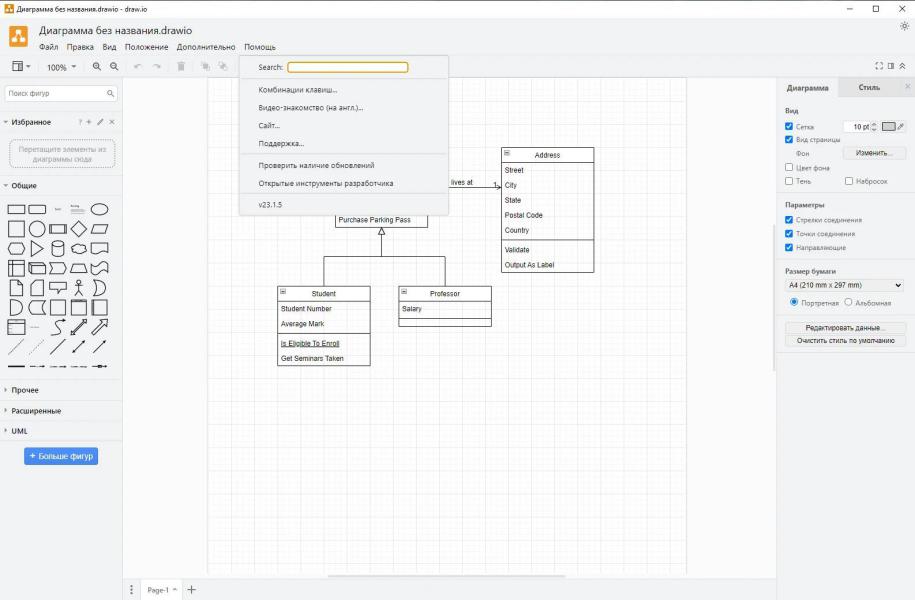This screenshot has width=915, height=600.
Task: Collapse the Общие shapes section
Action: point(6,186)
